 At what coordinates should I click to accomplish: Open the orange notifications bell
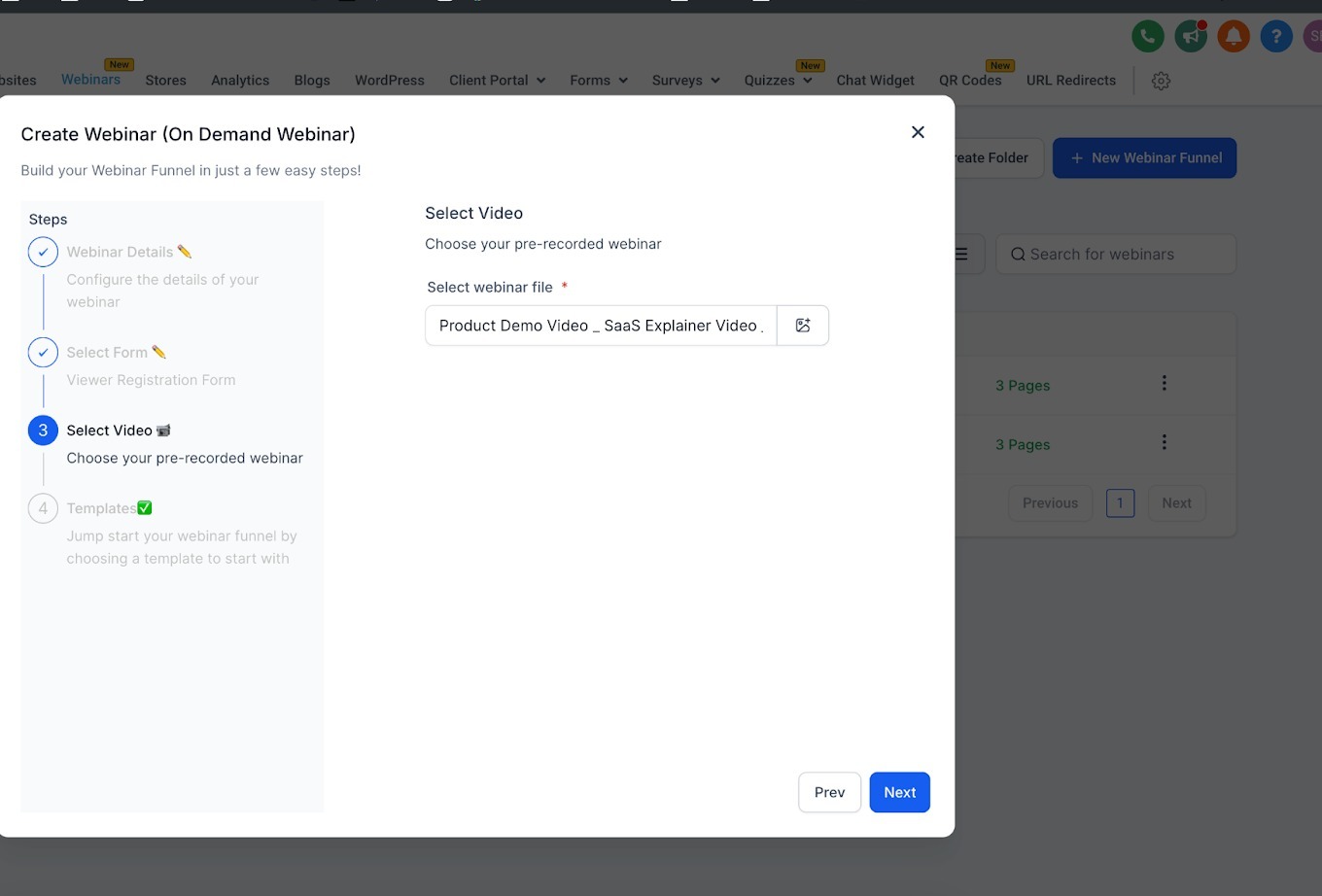click(x=1234, y=37)
